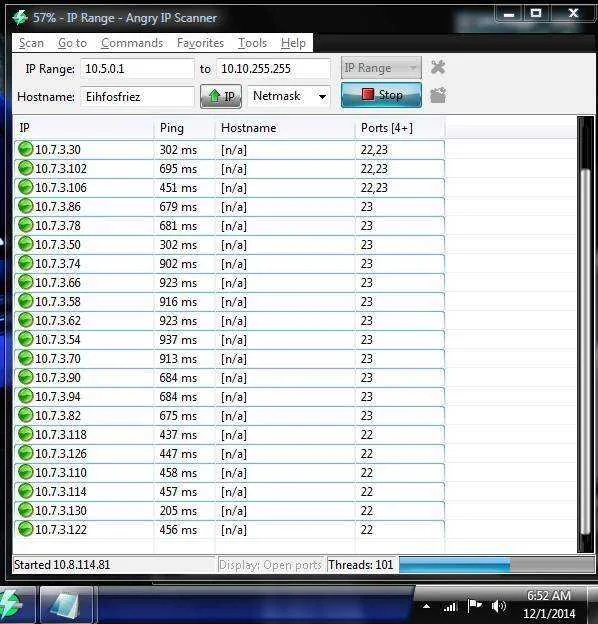The width and height of the screenshot is (598, 624).
Task: Click the green status icon for 10.7.3.62
Action: [25, 320]
